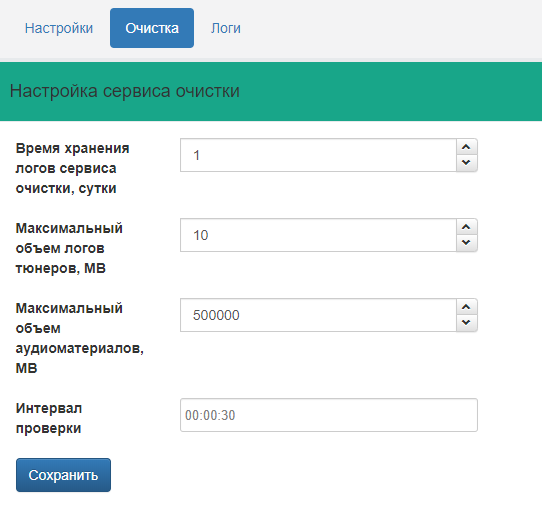Focus the tuner logs volume field containing 10
Viewport: 542px width, 507px height.
(318, 235)
